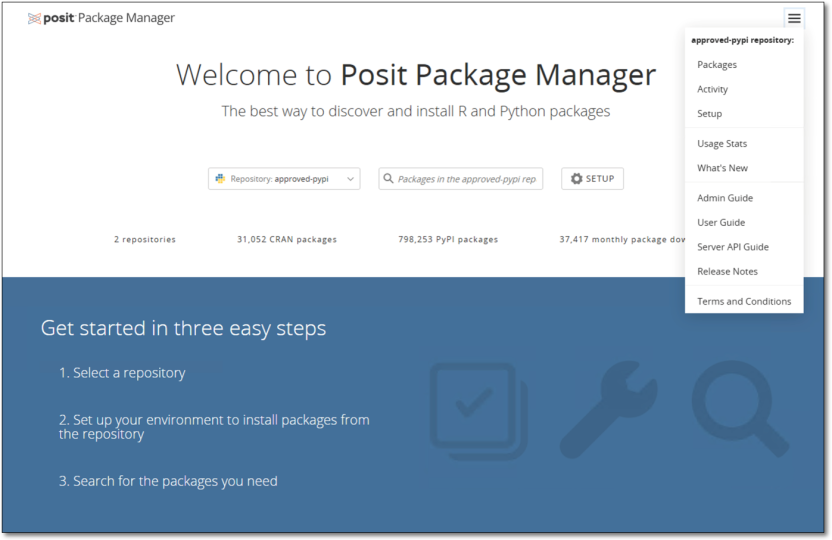Open the Repository approved-pypi dropdown

[x=284, y=179]
